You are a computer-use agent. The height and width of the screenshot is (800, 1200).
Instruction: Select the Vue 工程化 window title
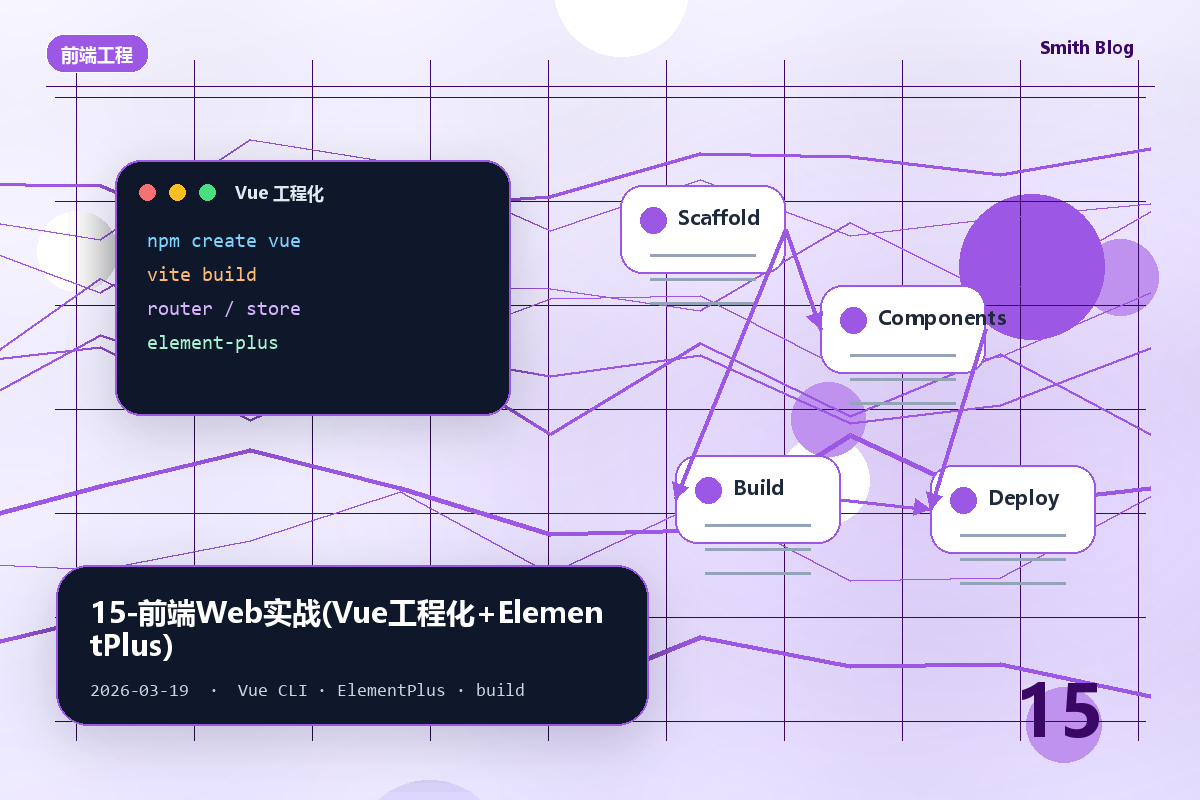[x=279, y=194]
